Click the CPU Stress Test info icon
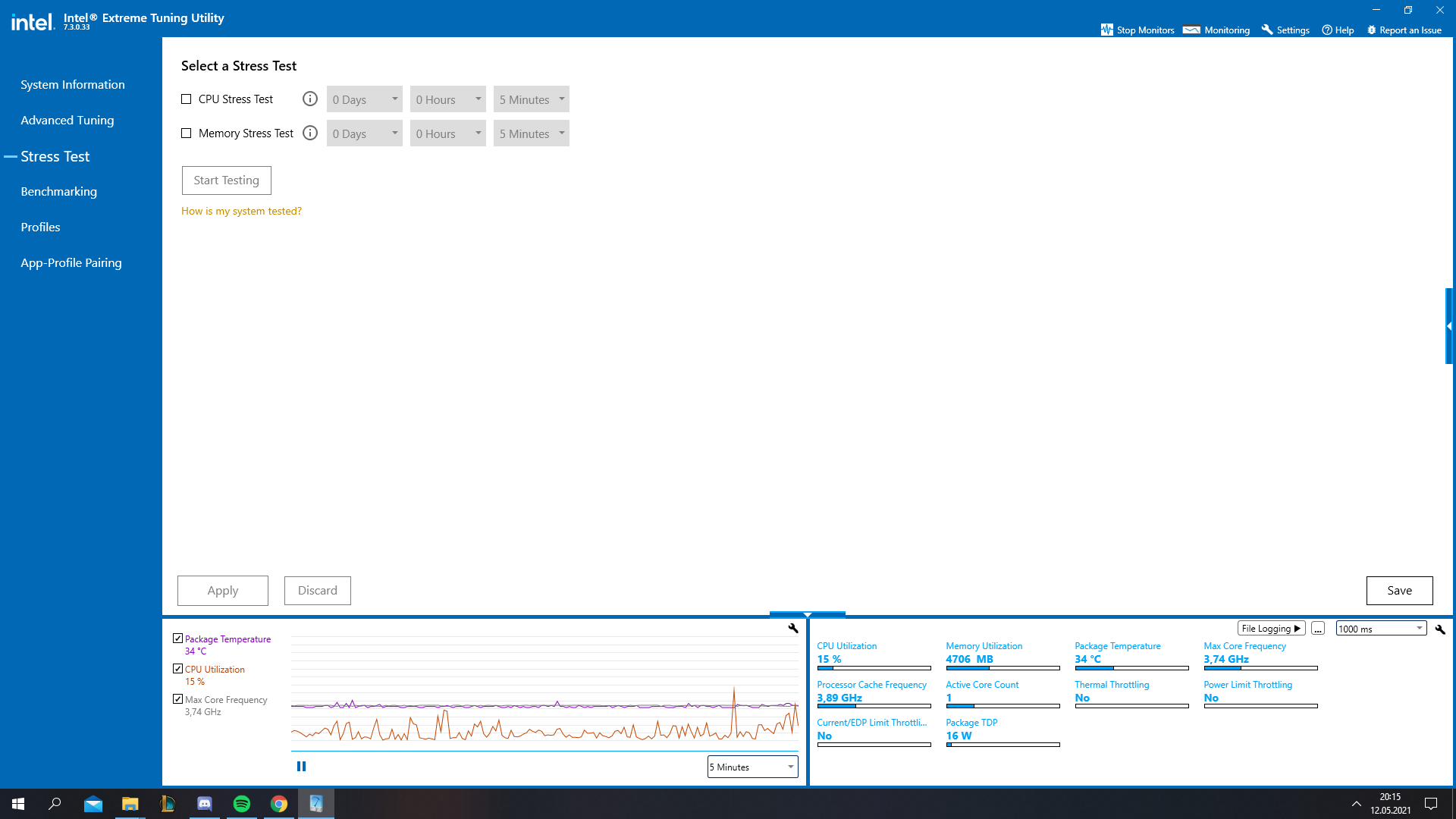This screenshot has width=1456, height=819. pos(309,99)
